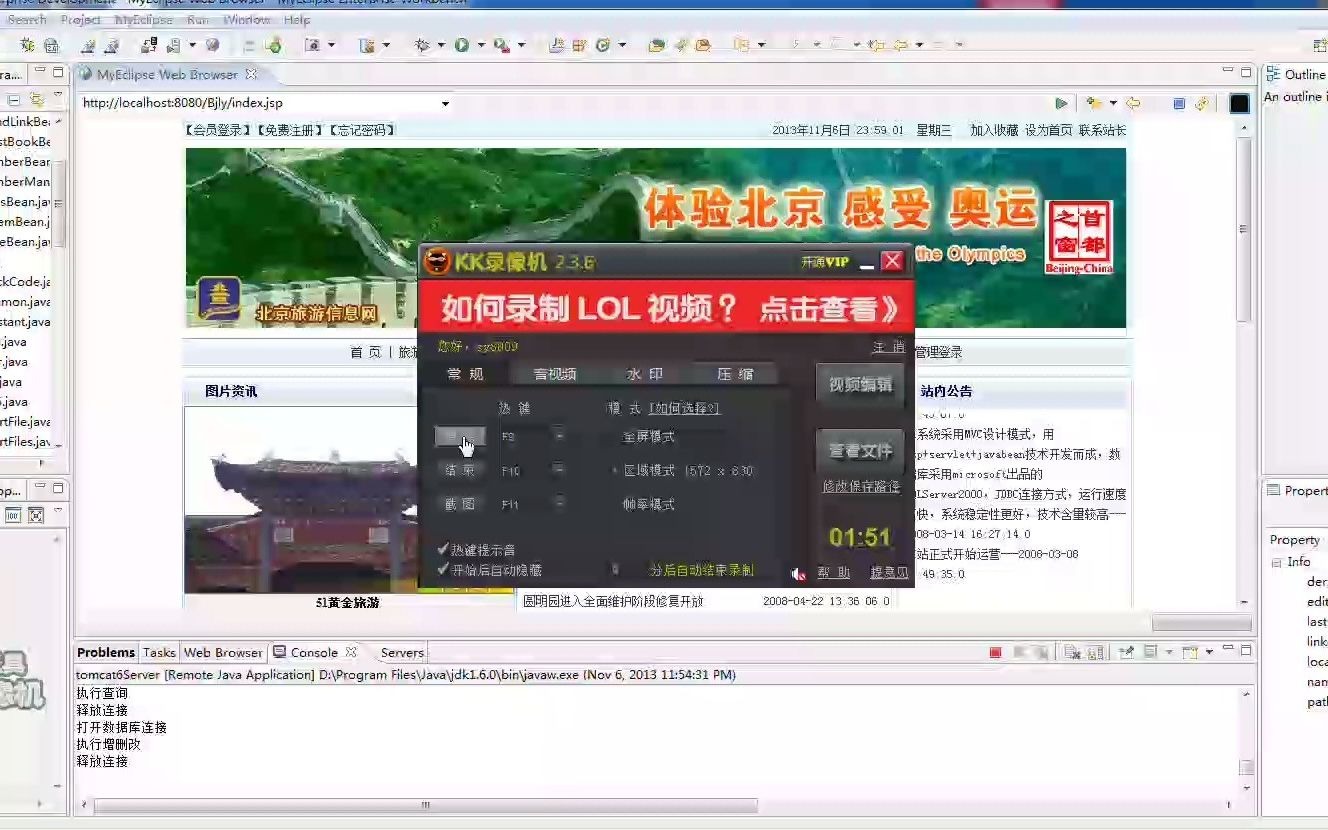Open the Window menu

coord(246,19)
